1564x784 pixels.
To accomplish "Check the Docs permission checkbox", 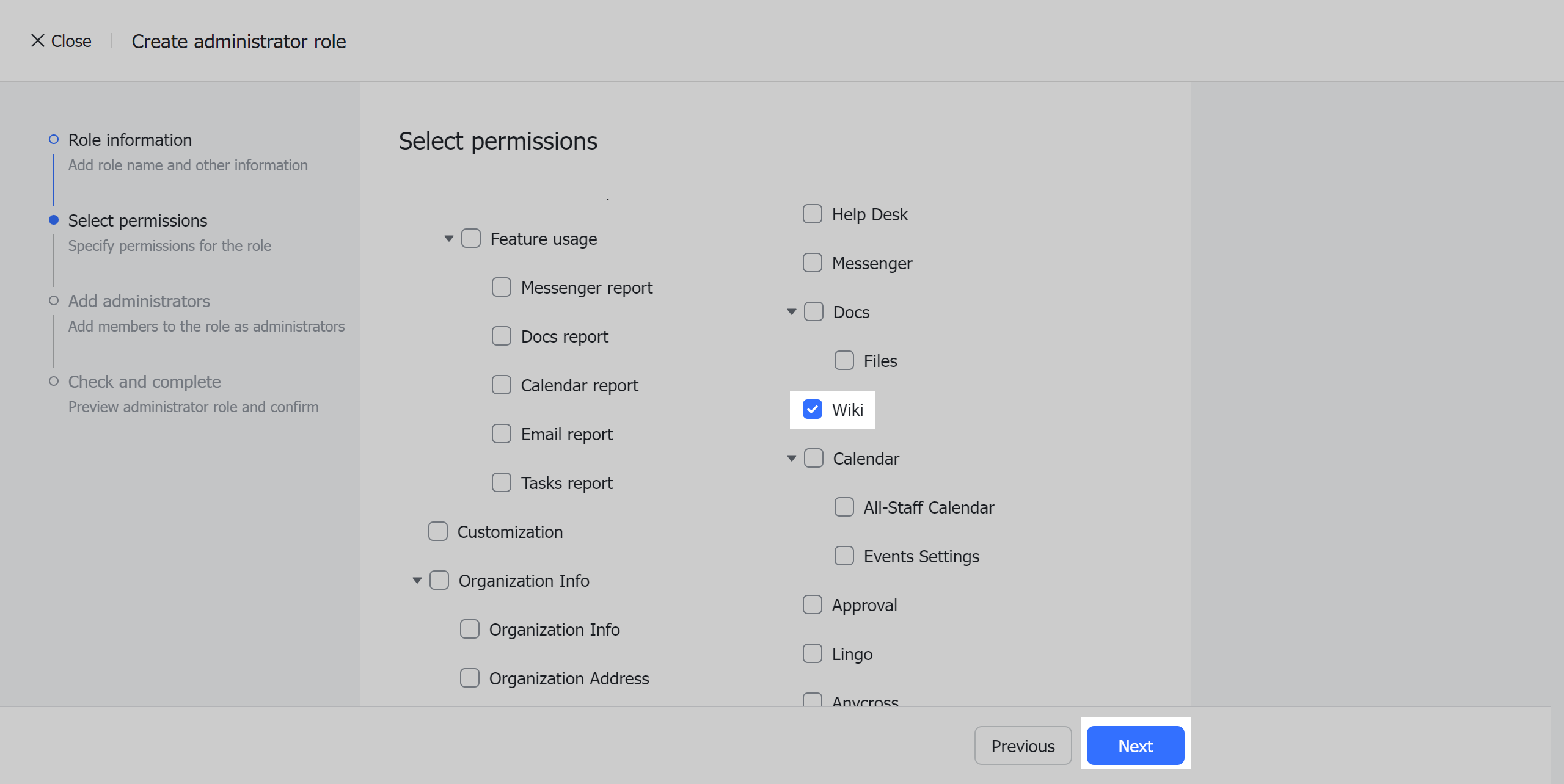I will pyautogui.click(x=814, y=311).
